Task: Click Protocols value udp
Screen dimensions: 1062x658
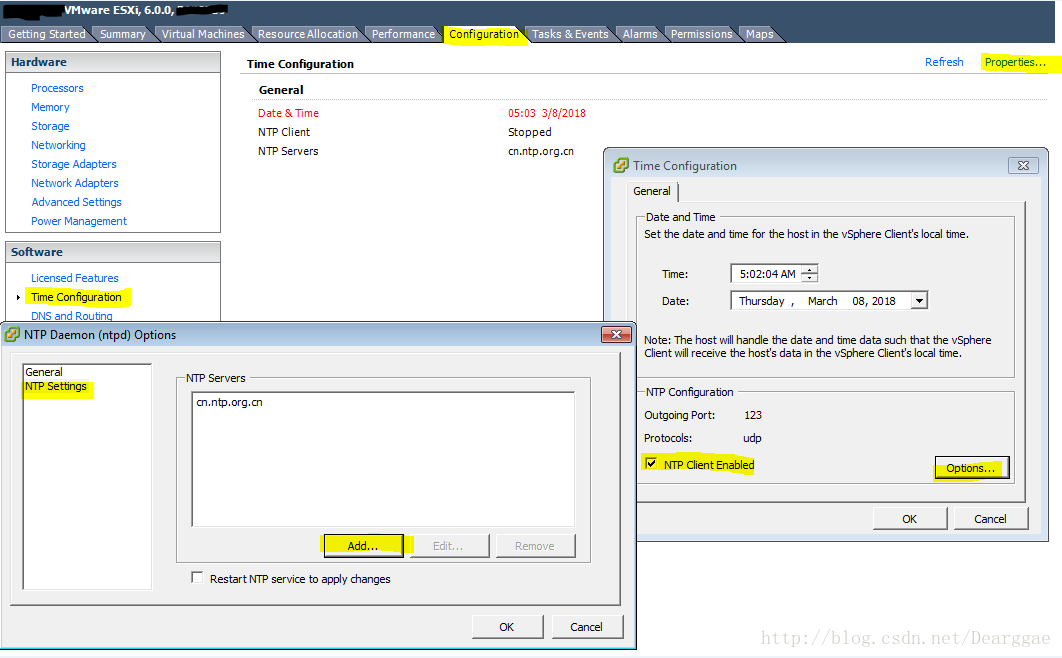Action: pyautogui.click(x=752, y=438)
